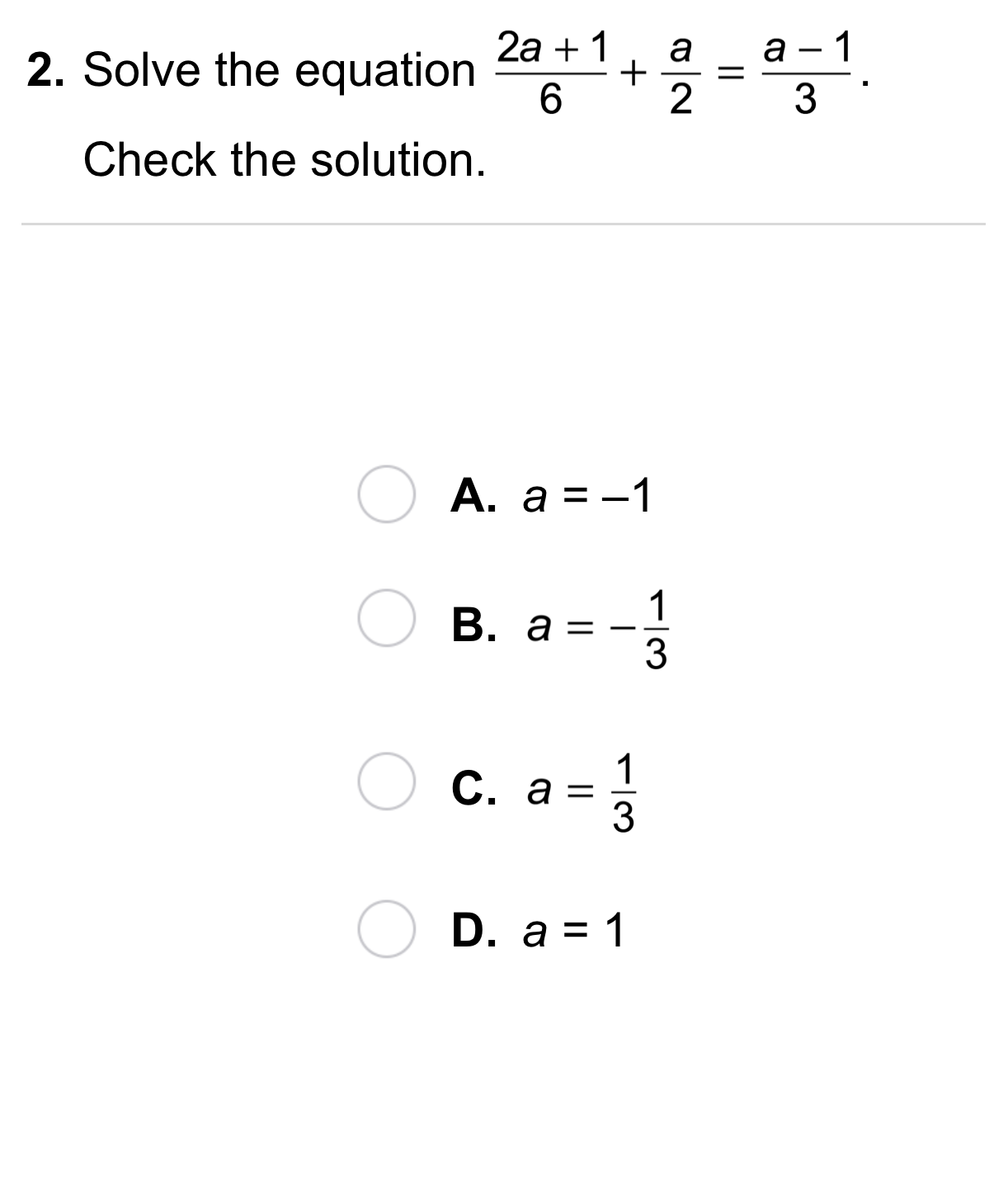
Task: Click the question number '2.'
Action: coord(46,70)
